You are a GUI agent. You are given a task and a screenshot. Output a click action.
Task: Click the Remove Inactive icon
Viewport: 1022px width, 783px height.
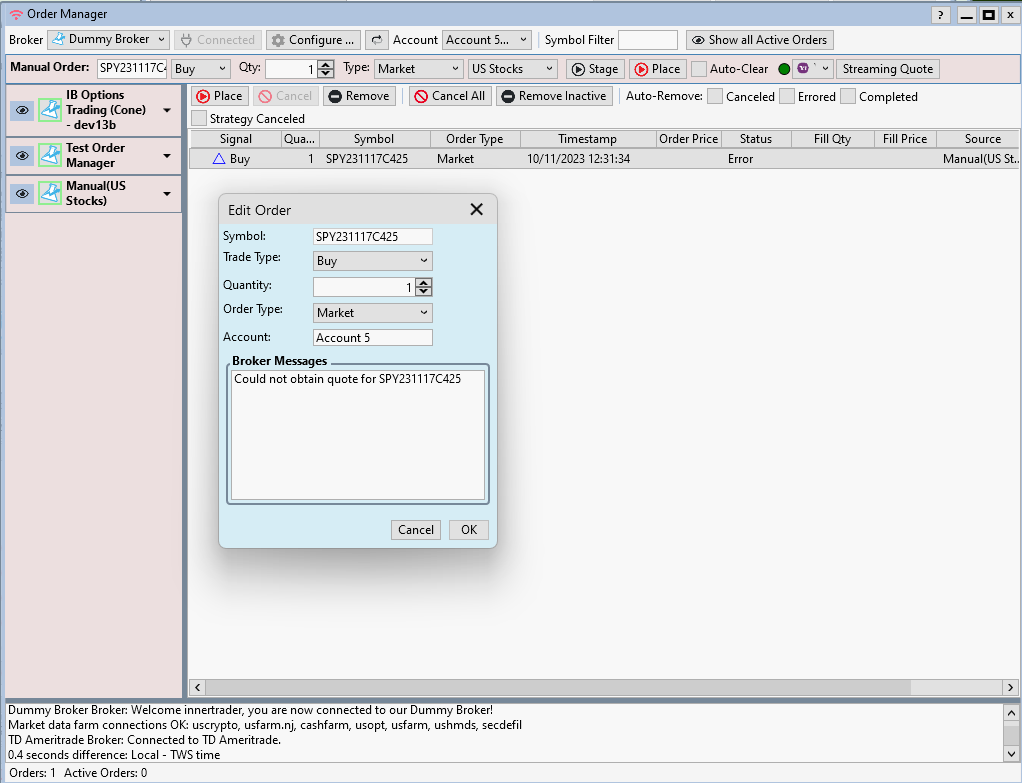click(508, 96)
